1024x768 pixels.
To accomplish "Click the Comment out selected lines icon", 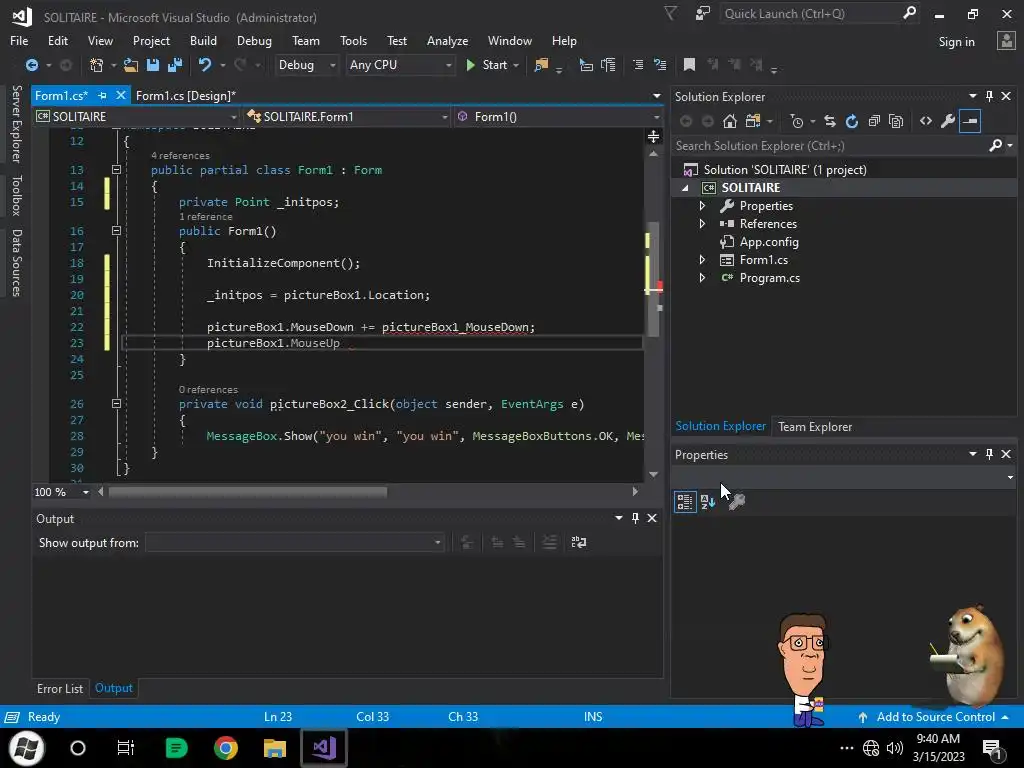I will [638, 65].
